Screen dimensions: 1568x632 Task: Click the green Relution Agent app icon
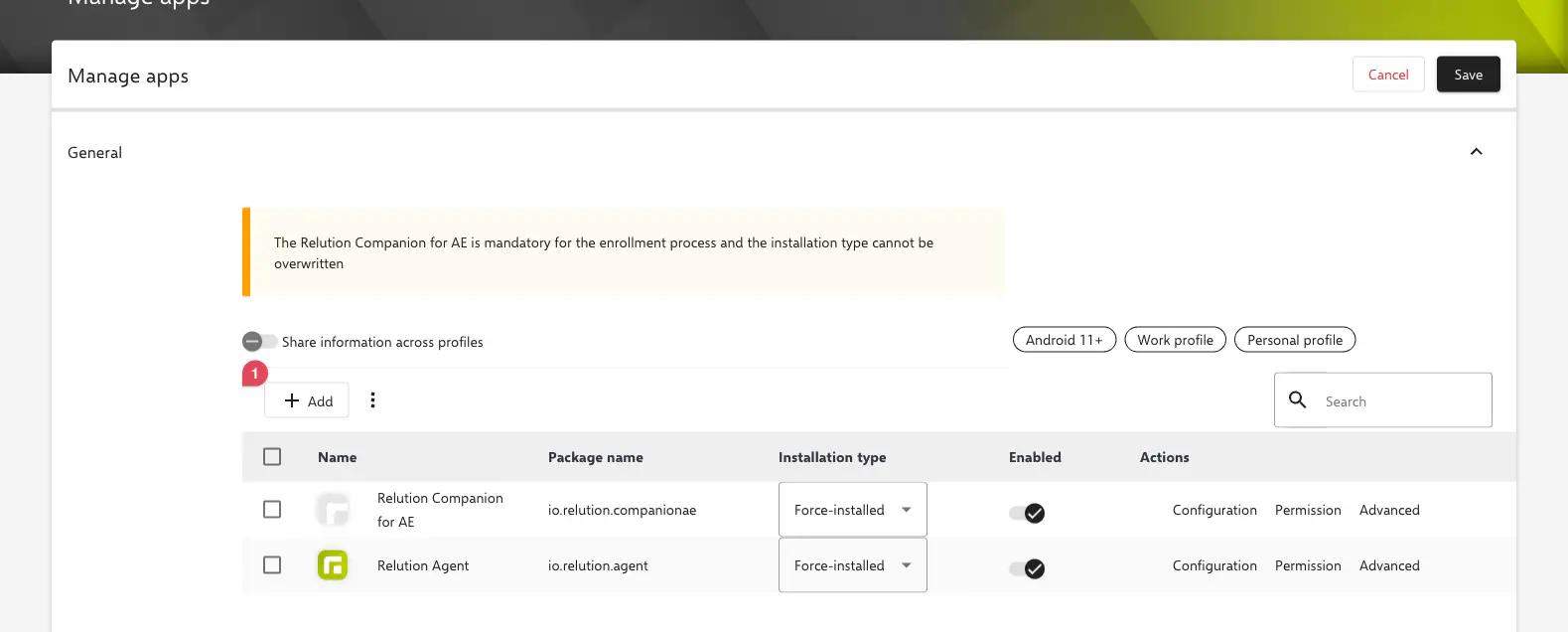pos(333,565)
